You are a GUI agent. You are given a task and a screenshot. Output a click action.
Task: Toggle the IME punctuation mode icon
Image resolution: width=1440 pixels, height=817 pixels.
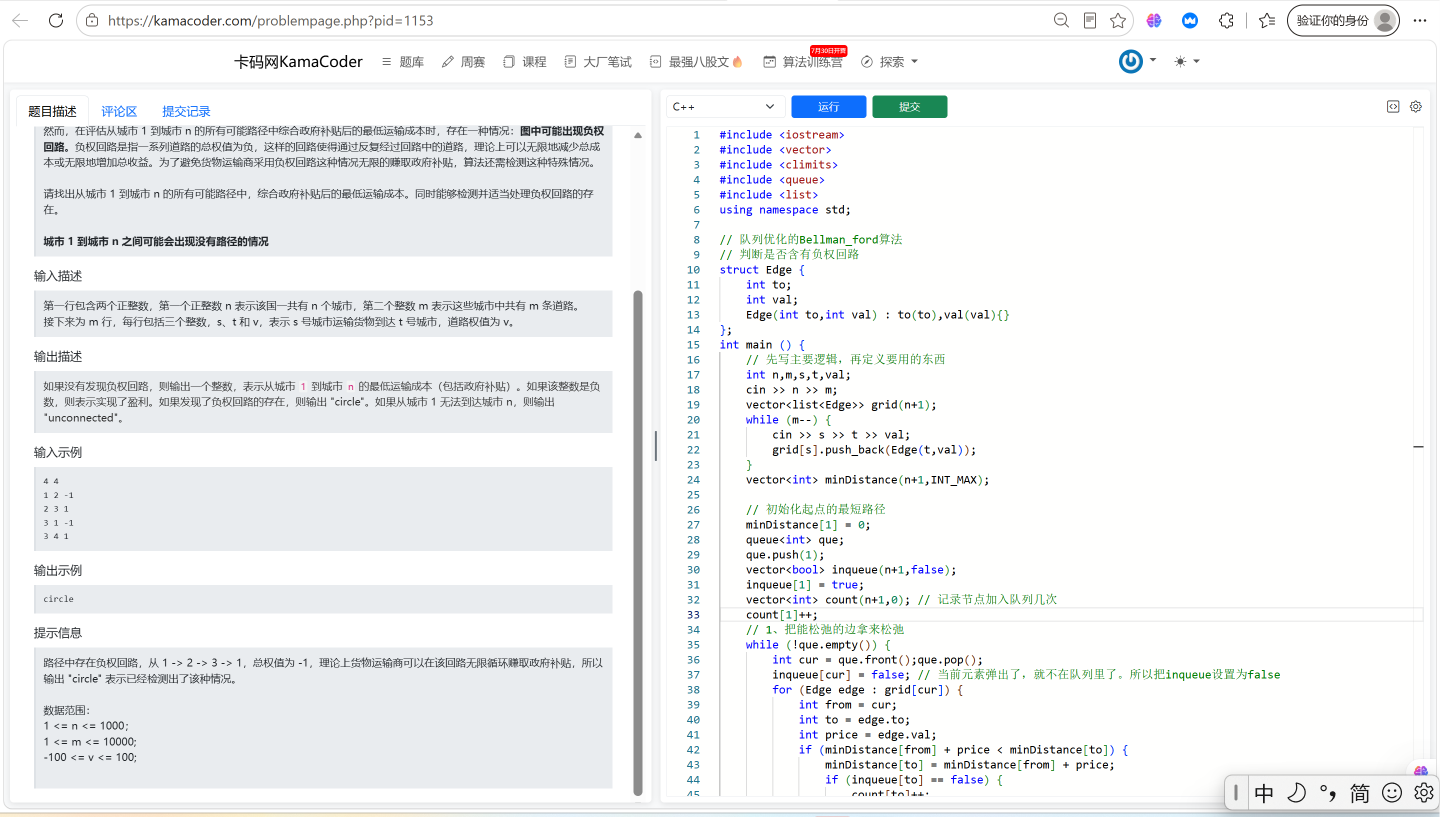(1328, 793)
